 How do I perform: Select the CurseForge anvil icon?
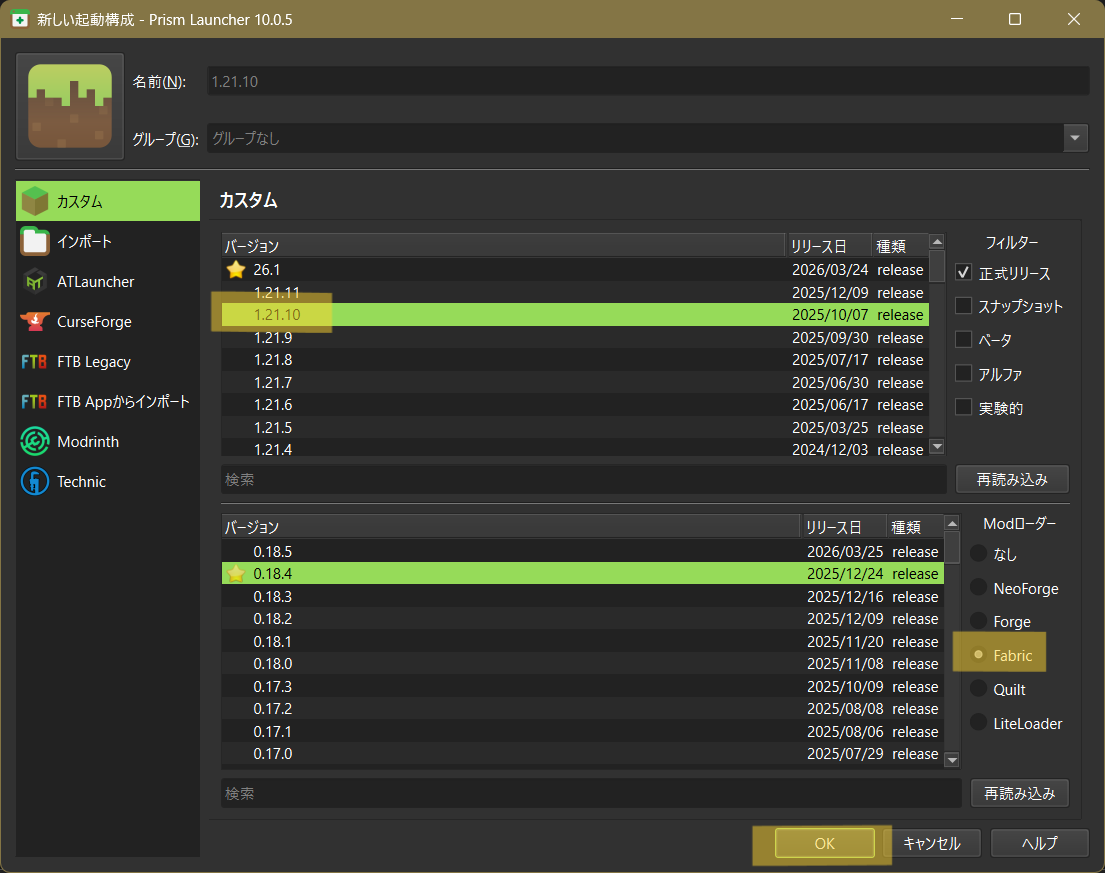tap(35, 322)
